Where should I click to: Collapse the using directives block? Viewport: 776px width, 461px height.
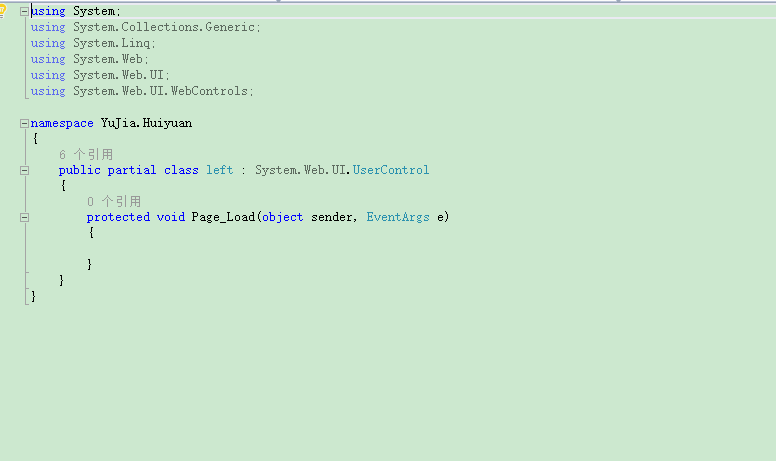[x=24, y=11]
